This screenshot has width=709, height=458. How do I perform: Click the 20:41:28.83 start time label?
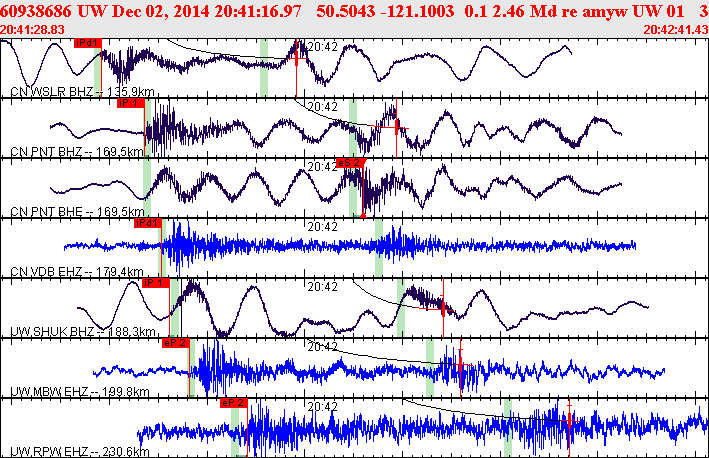pos(32,29)
